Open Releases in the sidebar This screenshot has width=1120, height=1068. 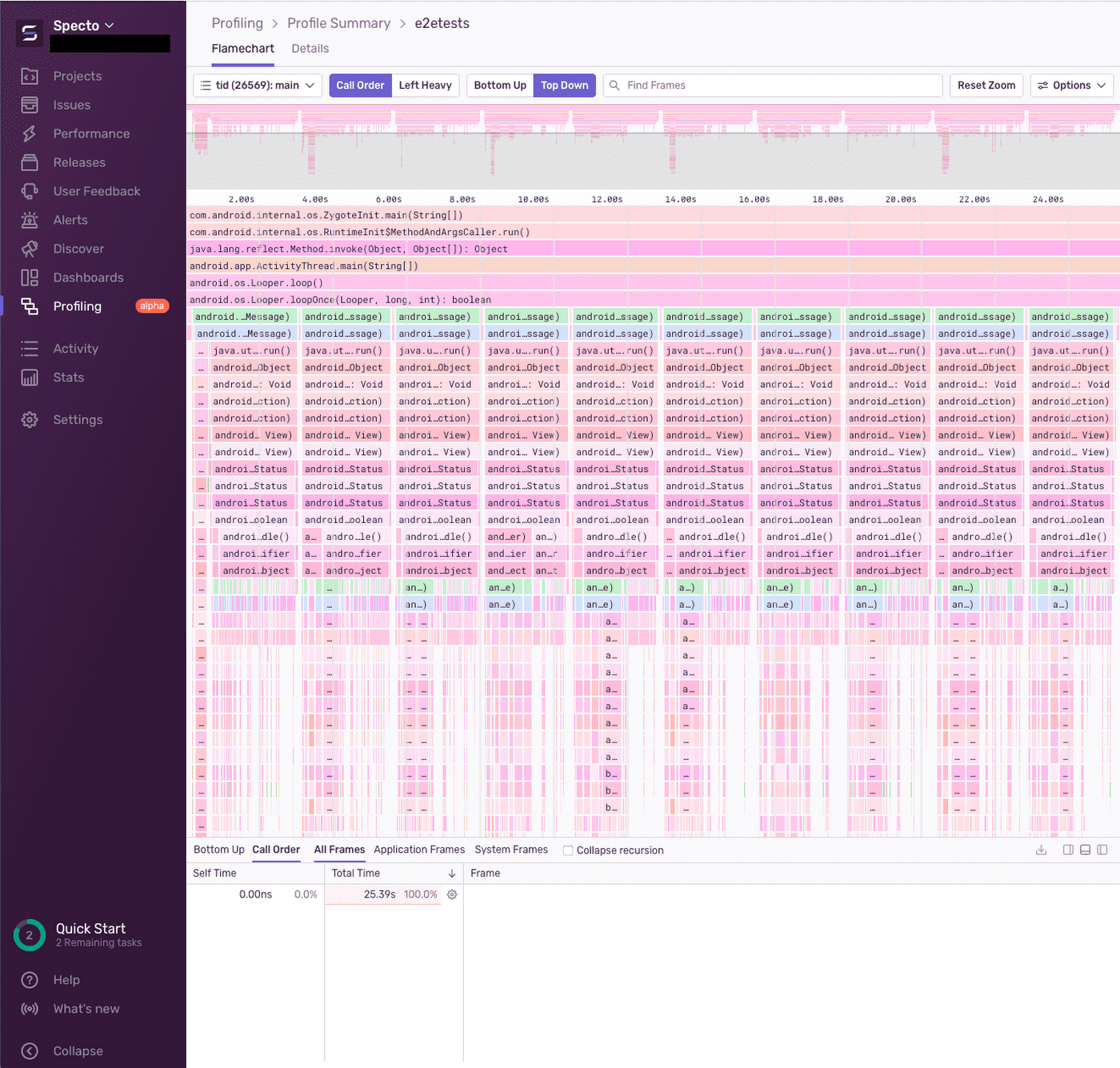click(78, 162)
